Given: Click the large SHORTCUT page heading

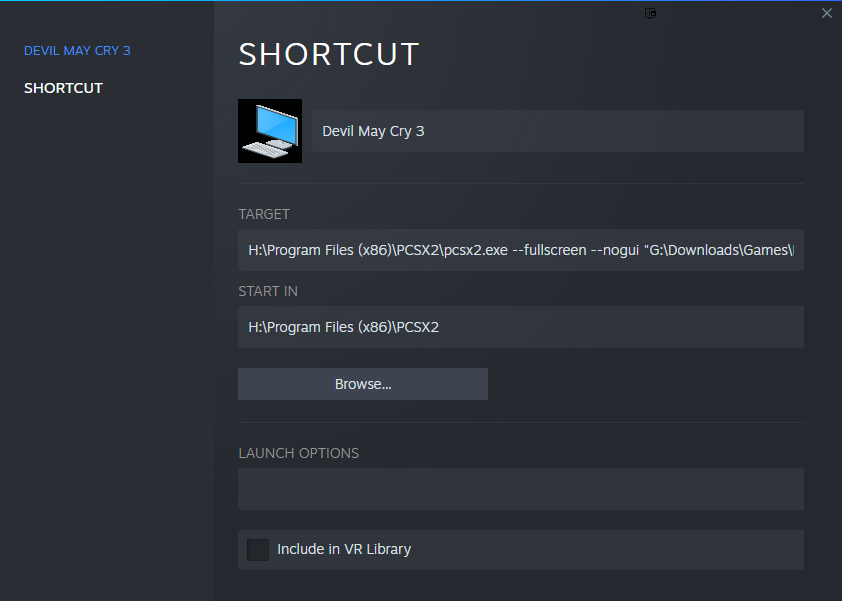Looking at the screenshot, I should [x=329, y=54].
